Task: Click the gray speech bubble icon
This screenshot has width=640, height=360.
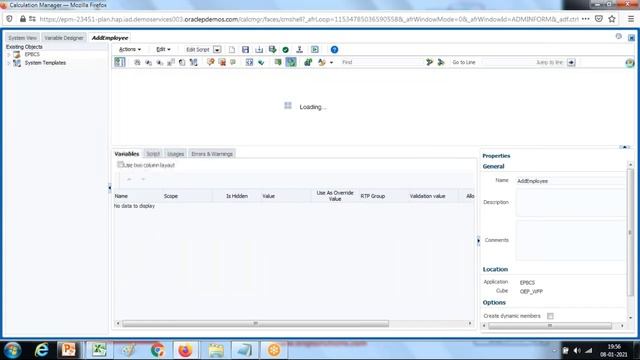Action: pos(233,62)
